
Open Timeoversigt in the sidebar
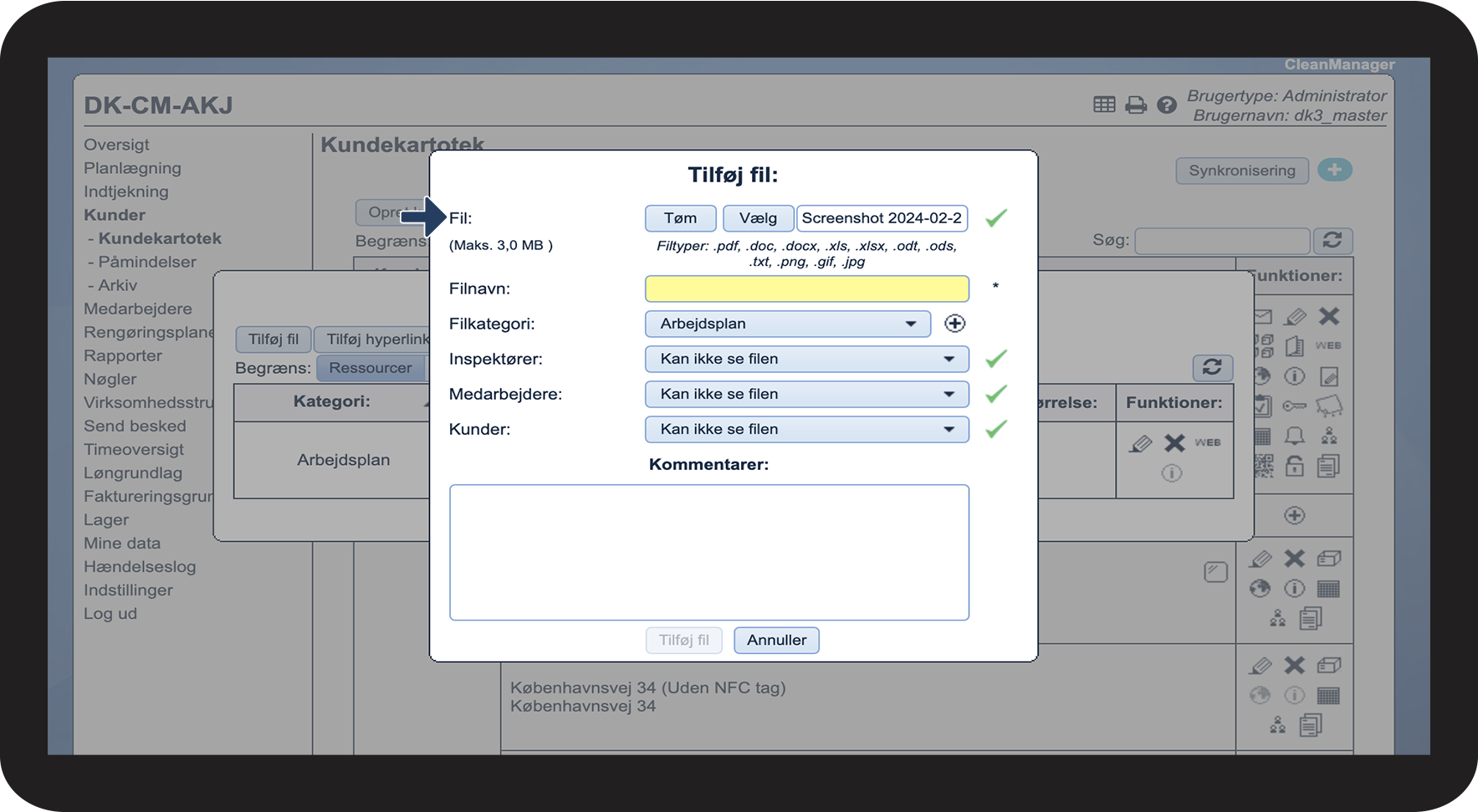point(134,449)
